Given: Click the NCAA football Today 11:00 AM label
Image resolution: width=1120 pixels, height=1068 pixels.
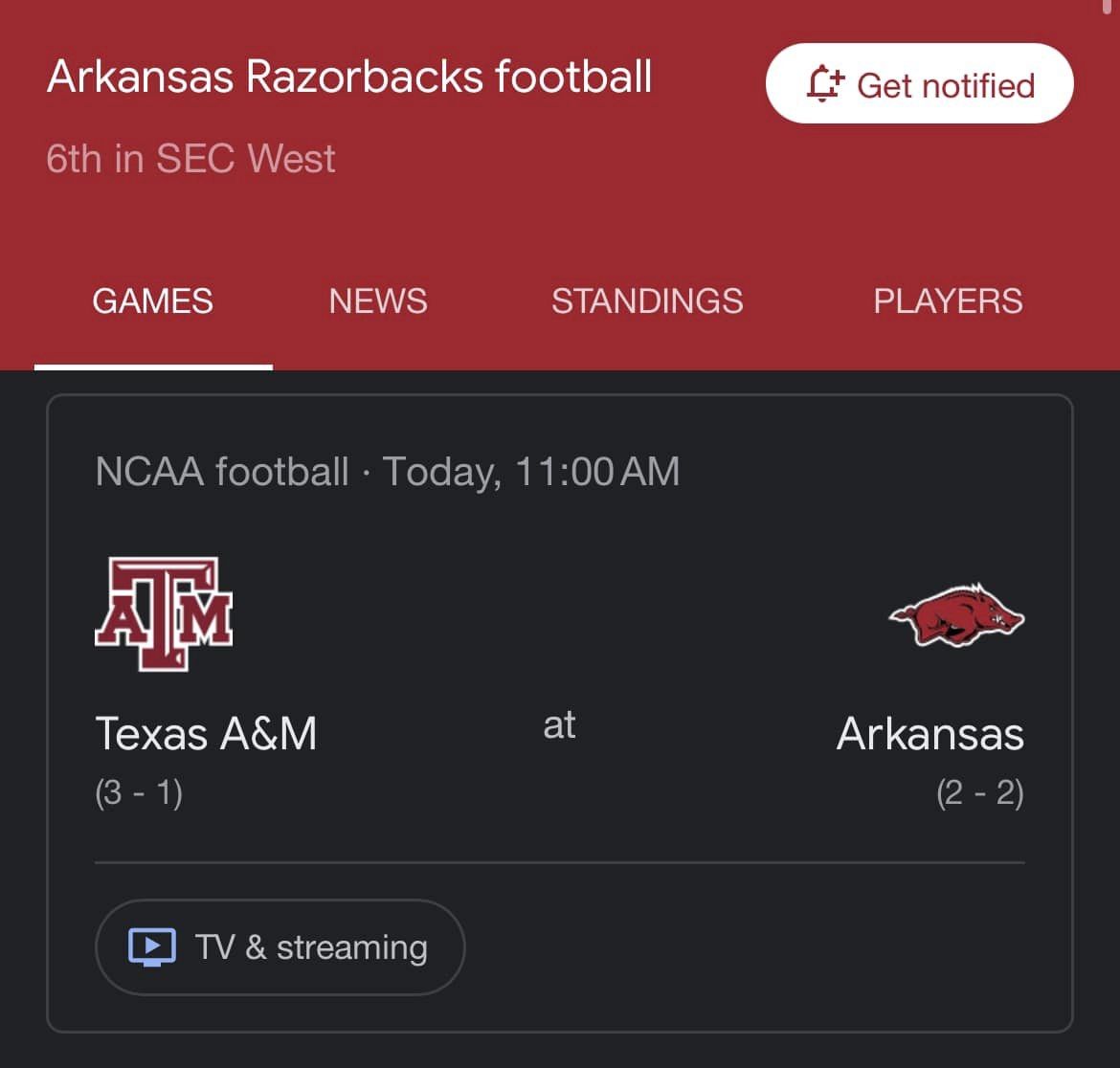Looking at the screenshot, I should point(388,472).
